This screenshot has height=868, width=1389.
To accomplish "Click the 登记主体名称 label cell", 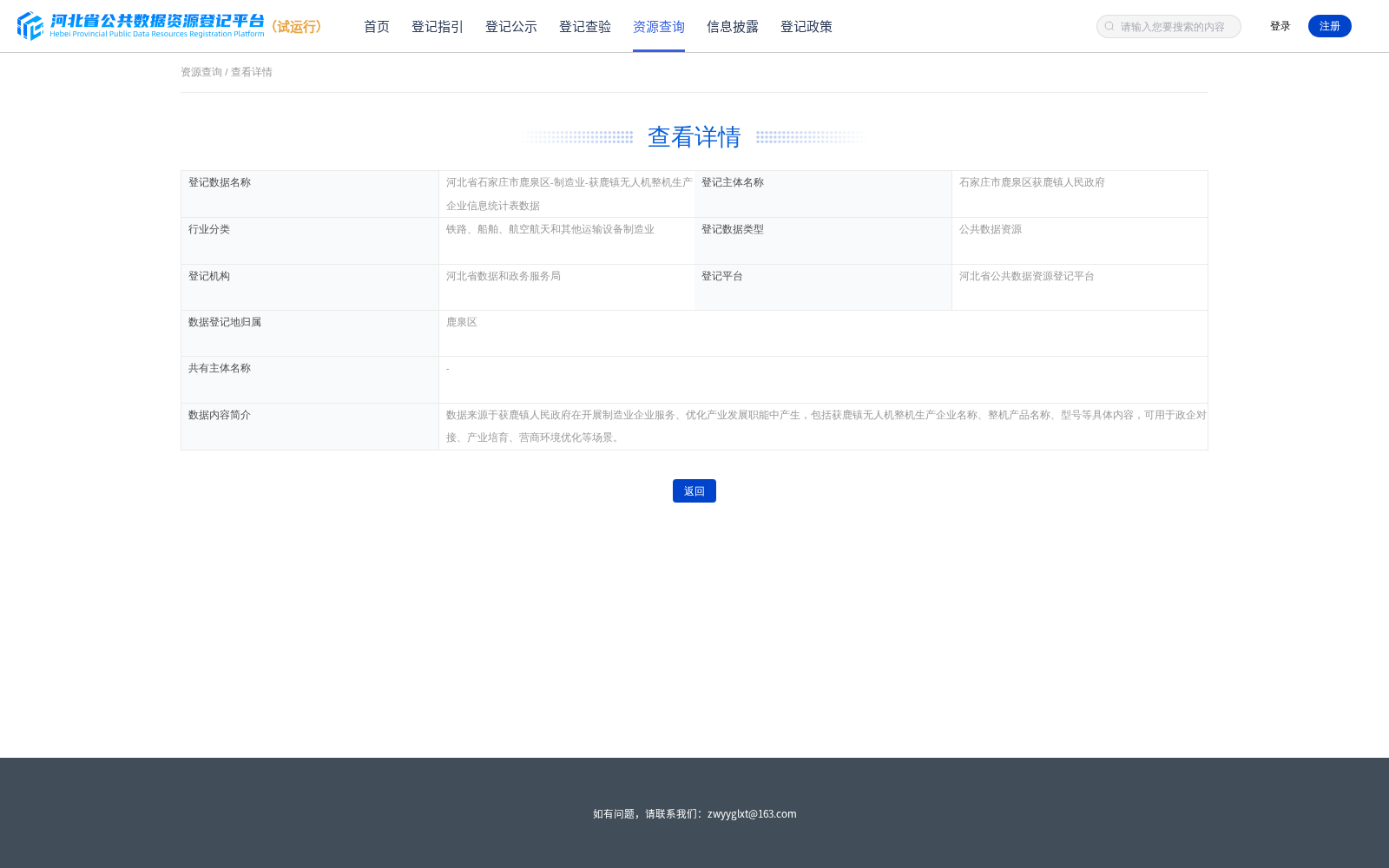I will 823,194.
